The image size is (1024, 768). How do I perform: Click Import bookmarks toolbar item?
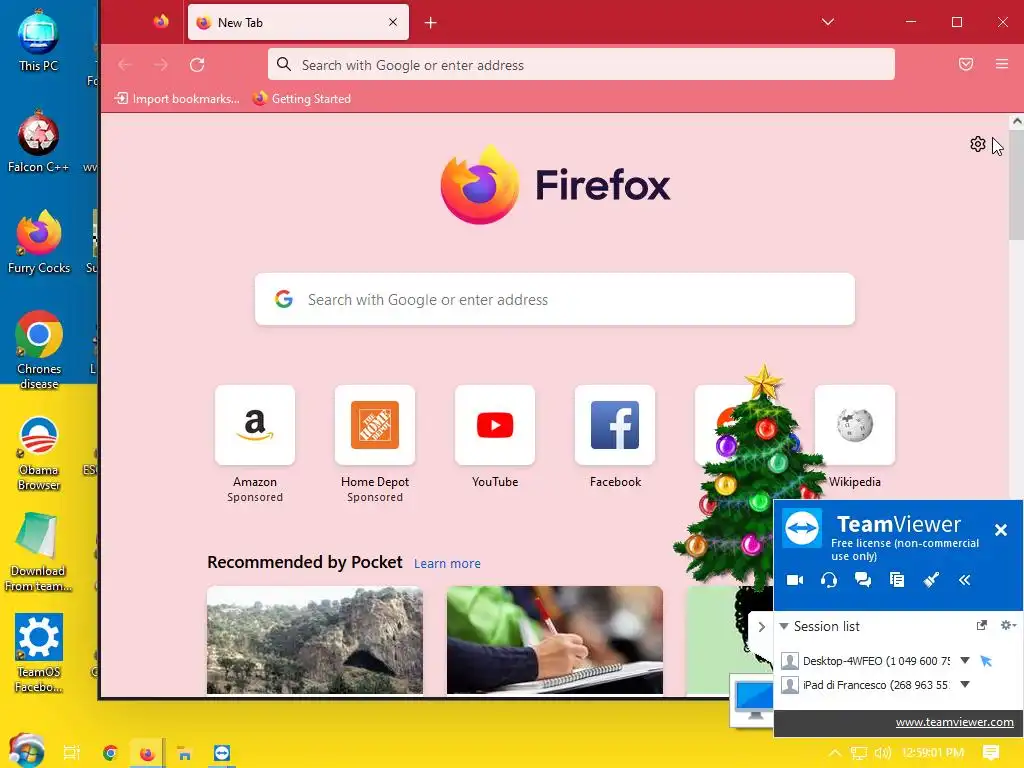click(177, 99)
